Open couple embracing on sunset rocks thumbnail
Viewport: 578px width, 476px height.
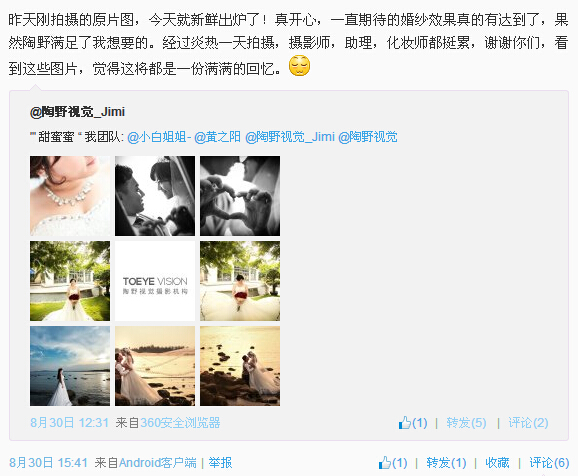pos(240,366)
